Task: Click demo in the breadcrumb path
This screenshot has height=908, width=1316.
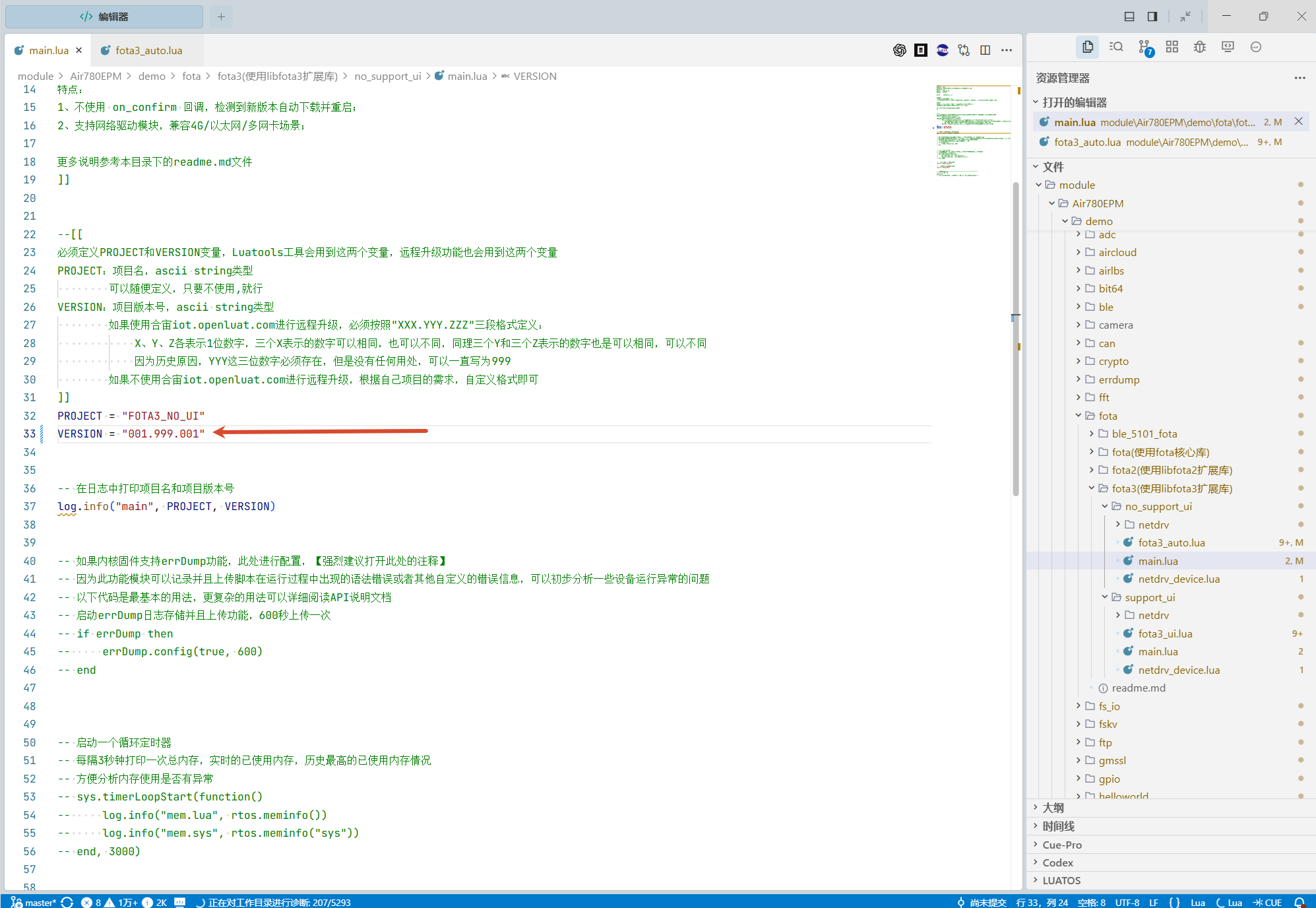Action: coord(152,76)
